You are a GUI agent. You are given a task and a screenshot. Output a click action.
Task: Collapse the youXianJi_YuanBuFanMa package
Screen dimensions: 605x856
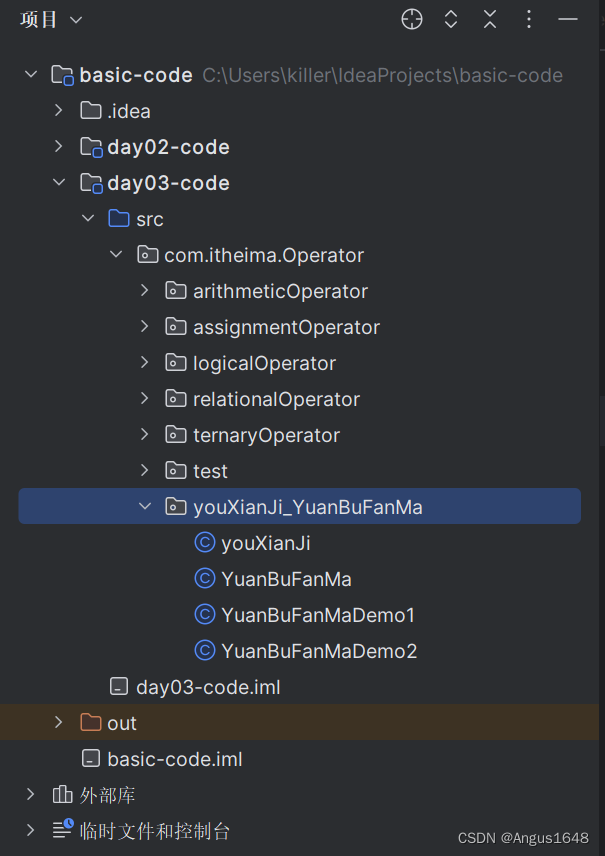click(x=145, y=507)
